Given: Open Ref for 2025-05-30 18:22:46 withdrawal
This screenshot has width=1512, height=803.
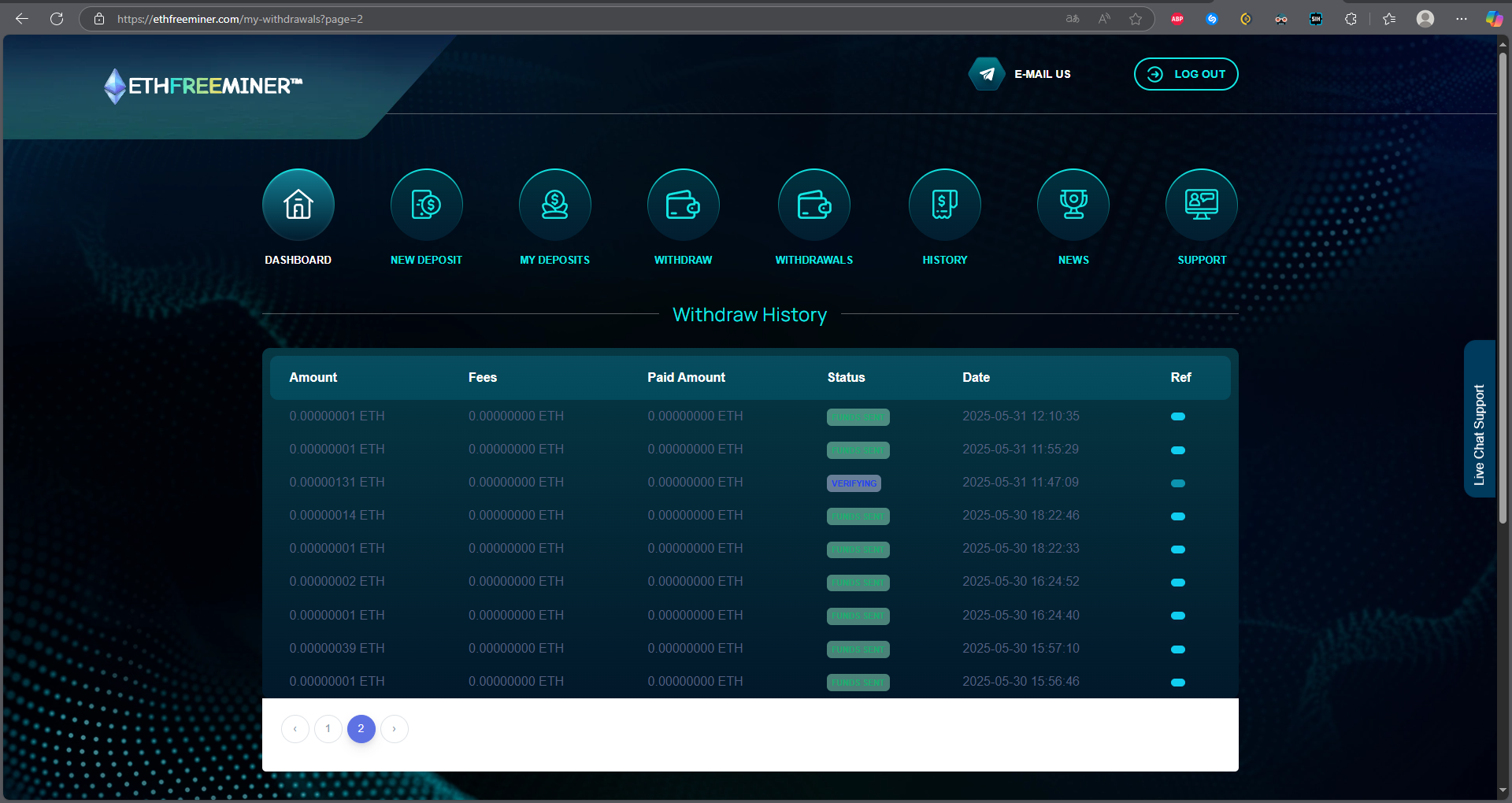Looking at the screenshot, I should [1178, 516].
